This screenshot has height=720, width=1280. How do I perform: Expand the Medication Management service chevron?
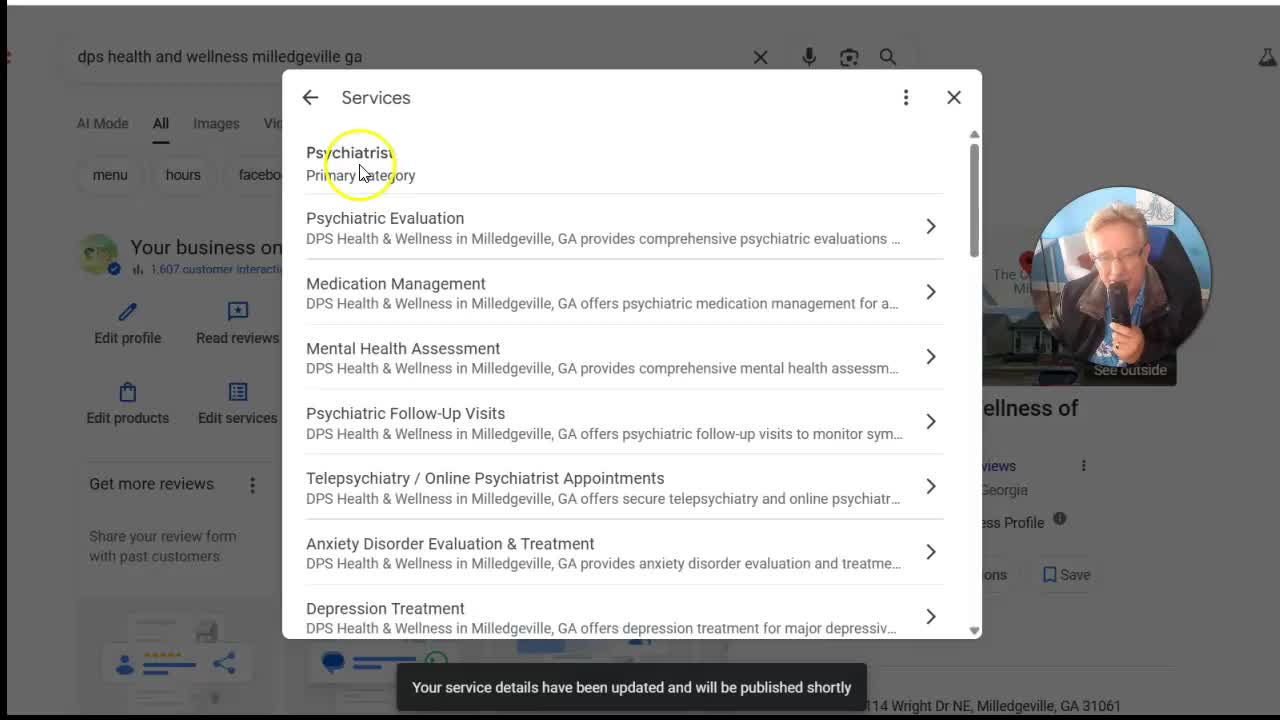click(x=930, y=292)
